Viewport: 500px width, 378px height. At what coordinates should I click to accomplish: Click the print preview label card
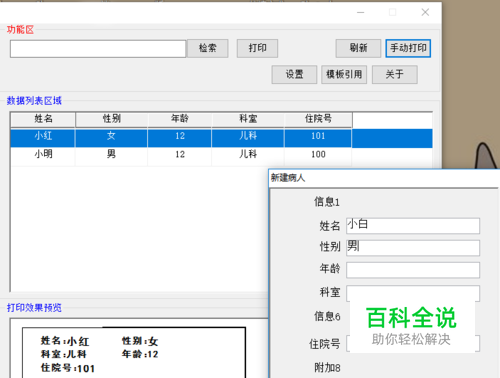pyautogui.click(x=134, y=353)
